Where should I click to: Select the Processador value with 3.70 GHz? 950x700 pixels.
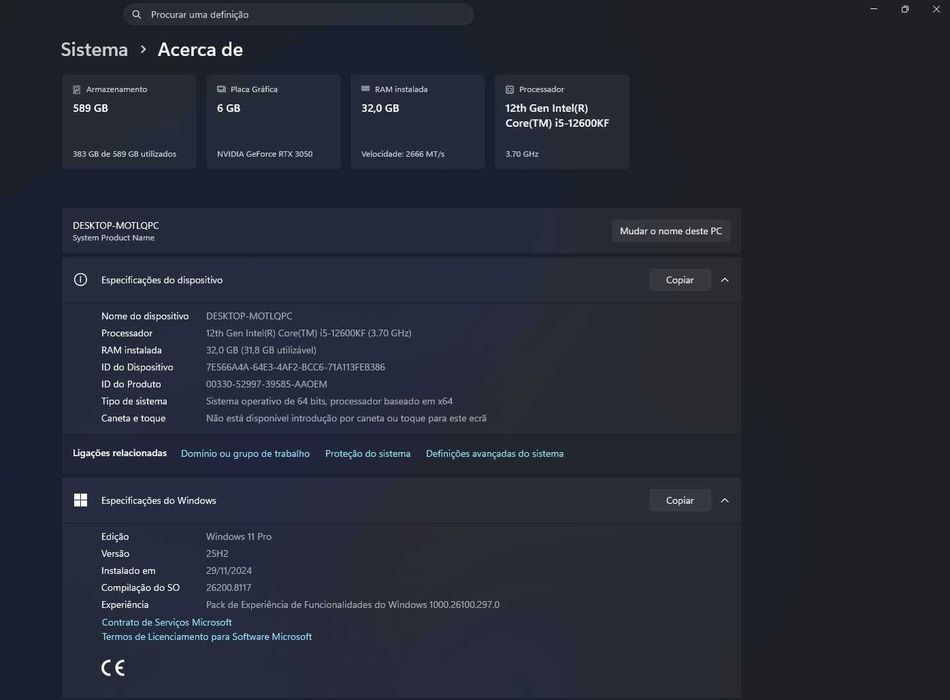click(308, 333)
